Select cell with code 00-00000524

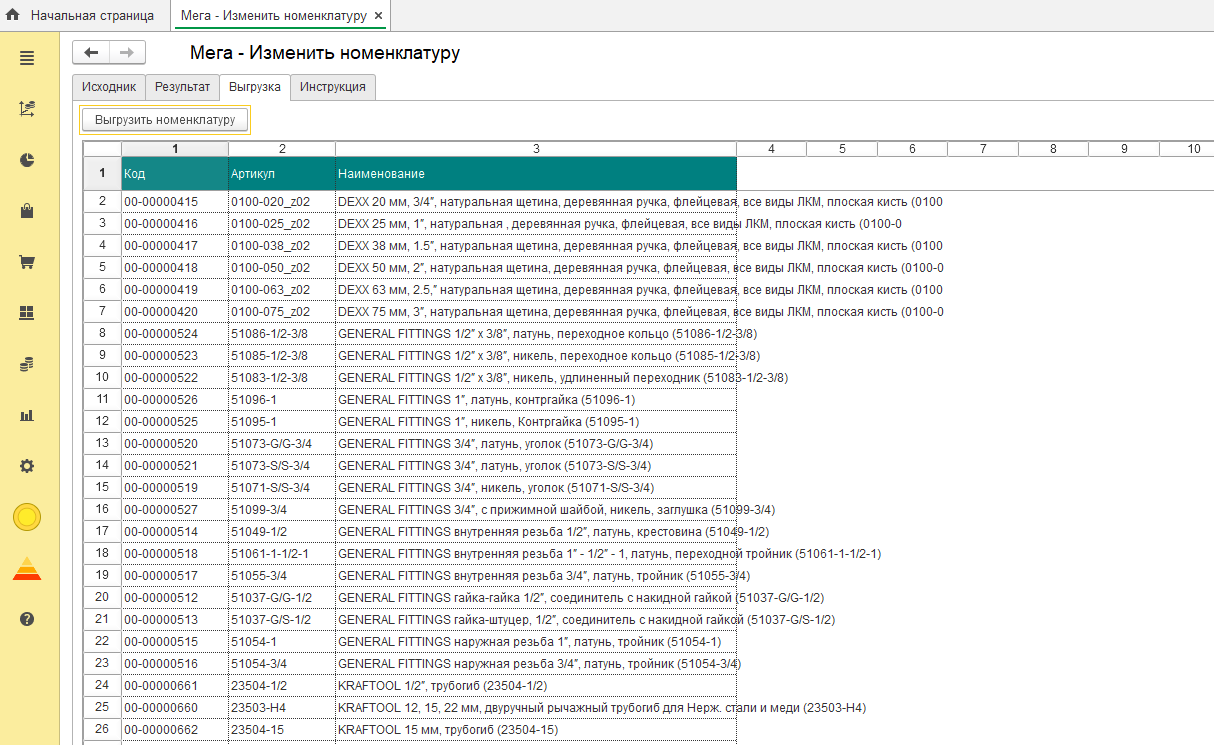[175, 333]
